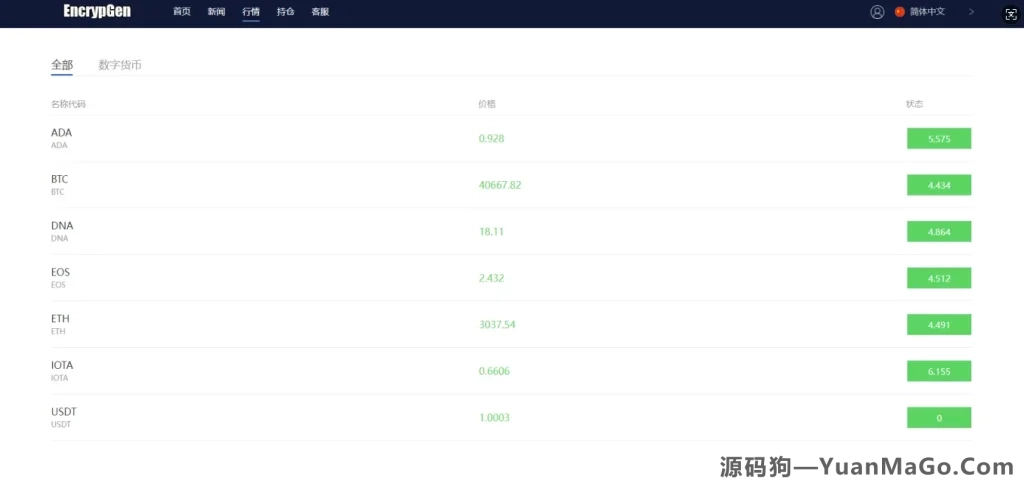Click the green 0 USDT button
Image resolution: width=1024 pixels, height=492 pixels.
coord(939,418)
